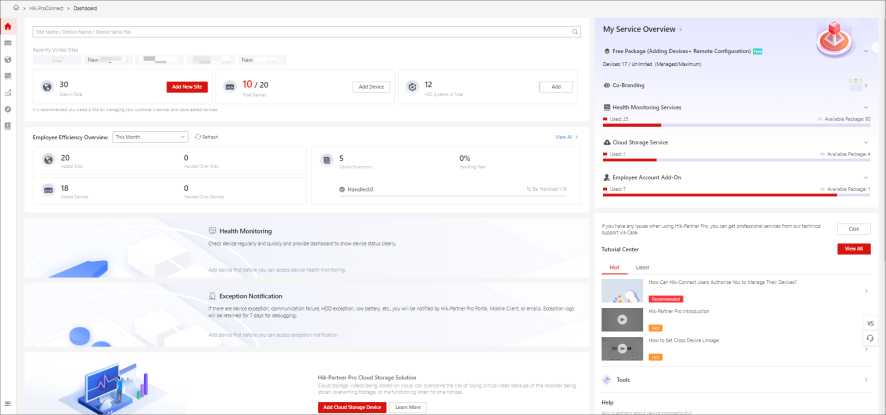Expand the Health Monitoring Services section

click(864, 106)
